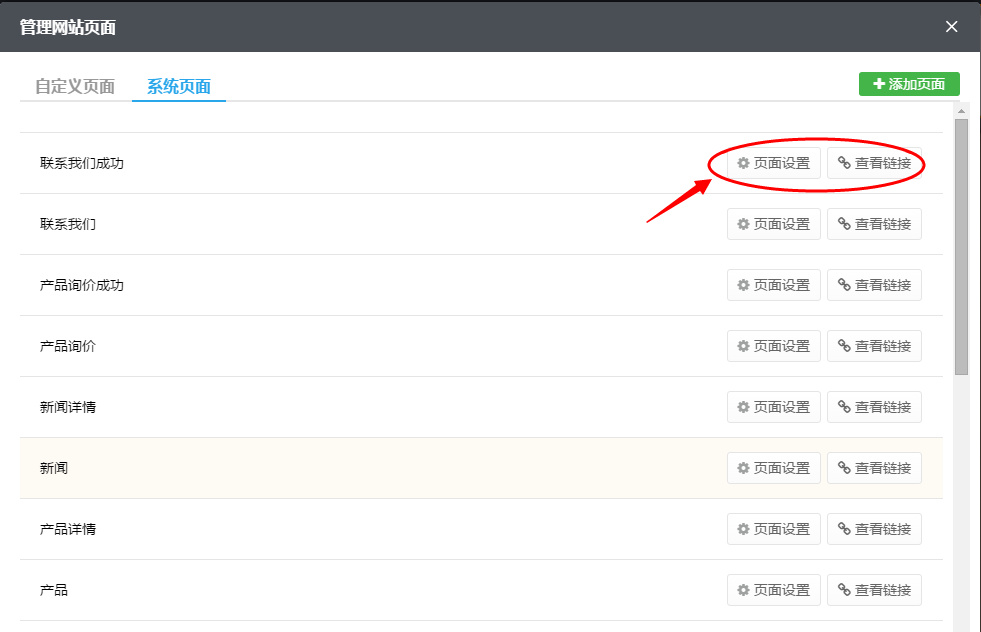Open 页面设置 for 新闻 page
Screen dimensions: 981x632
pos(773,468)
